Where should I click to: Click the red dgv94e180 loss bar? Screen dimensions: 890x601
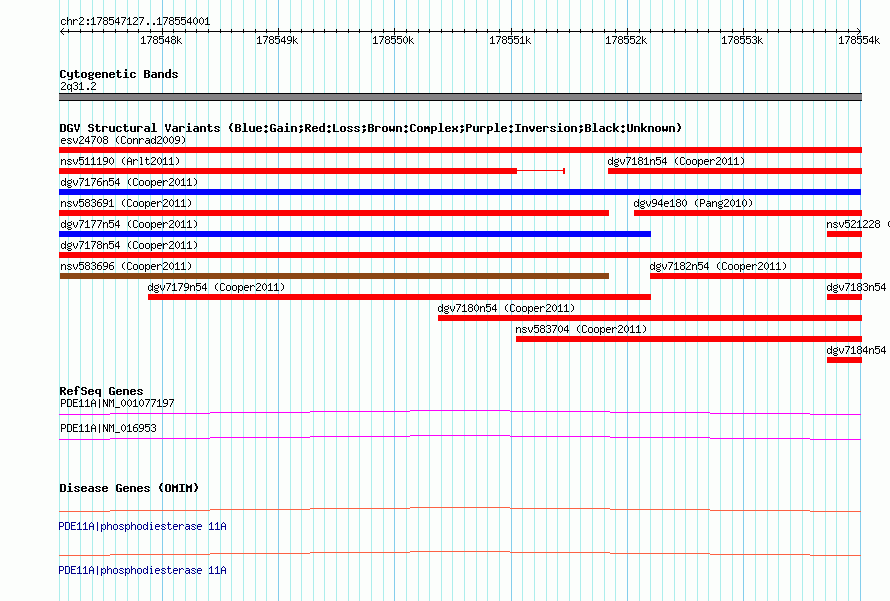[748, 213]
